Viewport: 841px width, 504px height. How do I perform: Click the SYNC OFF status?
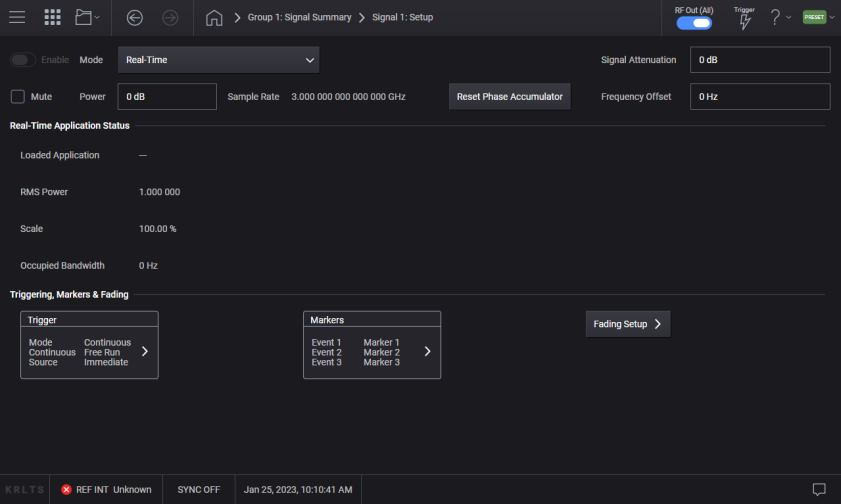198,490
